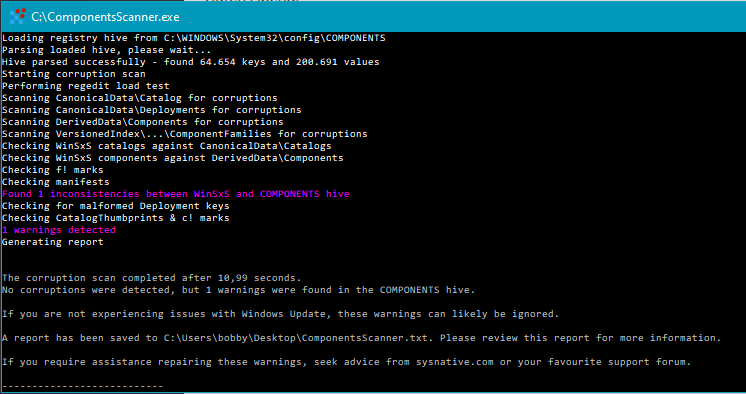The image size is (746, 394).
Task: Click the magenta "Found 1 inconsistencies" line
Action: 176,194
